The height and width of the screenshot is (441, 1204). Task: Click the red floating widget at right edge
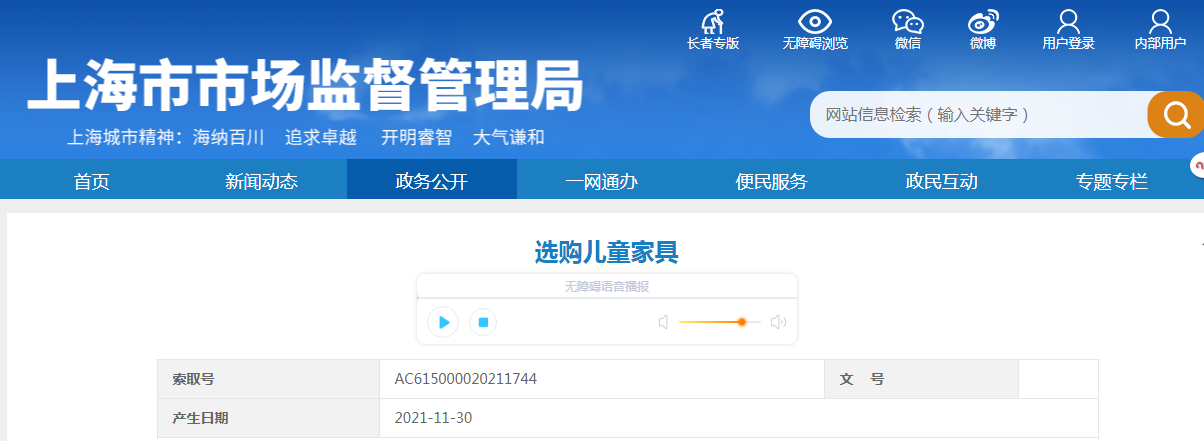(1197, 166)
